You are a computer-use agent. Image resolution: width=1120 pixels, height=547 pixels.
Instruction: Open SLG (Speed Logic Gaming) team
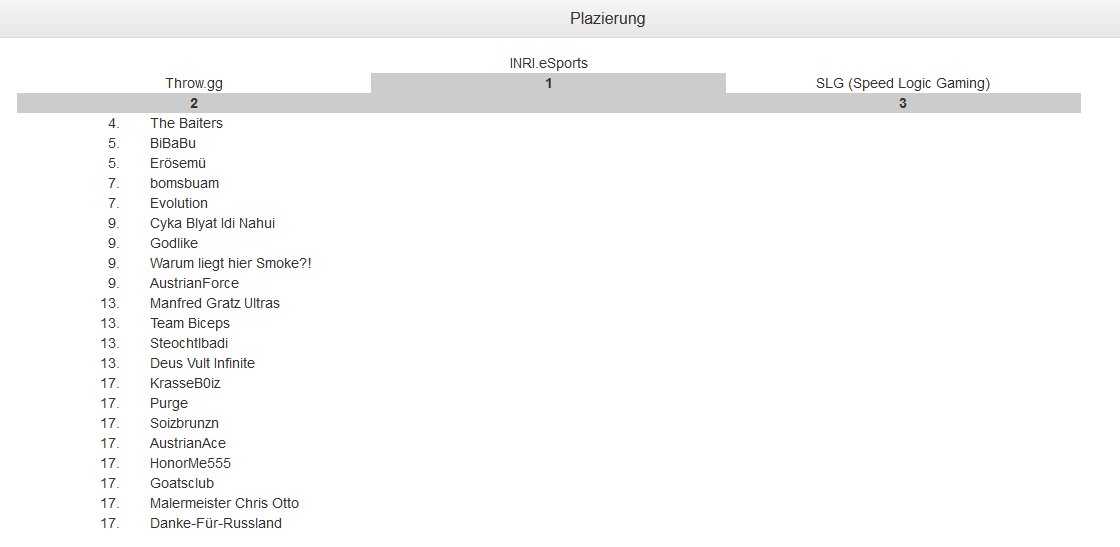coord(902,83)
